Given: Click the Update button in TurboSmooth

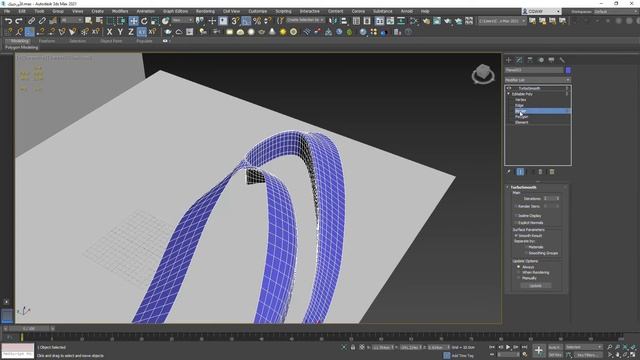Looking at the screenshot, I should (535, 286).
